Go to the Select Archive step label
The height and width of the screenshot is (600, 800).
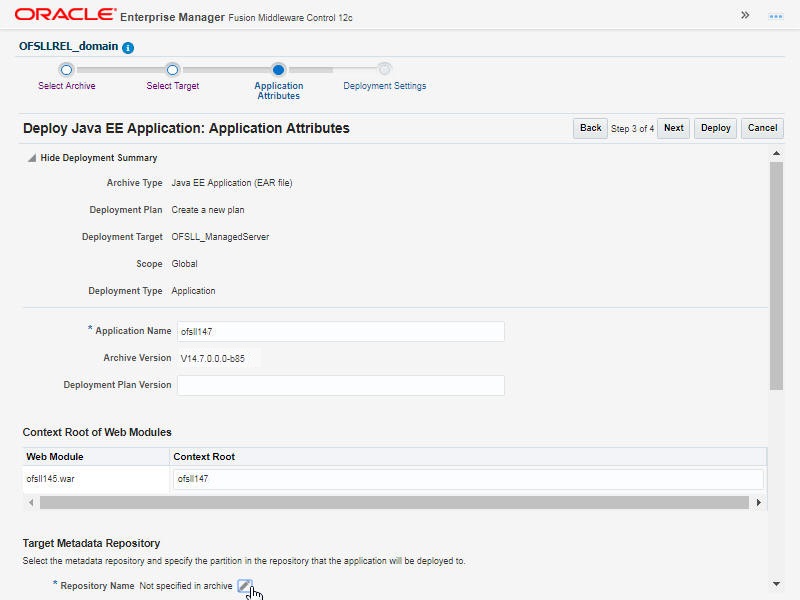pos(66,86)
